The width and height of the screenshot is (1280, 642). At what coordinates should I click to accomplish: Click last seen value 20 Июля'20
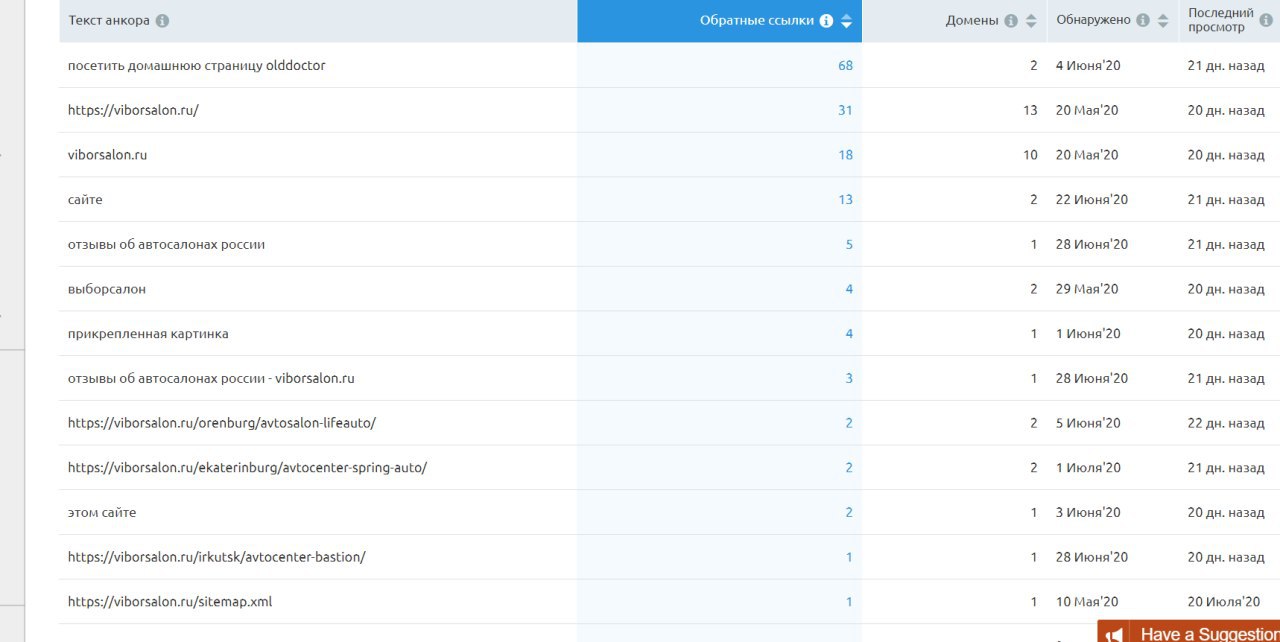(x=1224, y=602)
